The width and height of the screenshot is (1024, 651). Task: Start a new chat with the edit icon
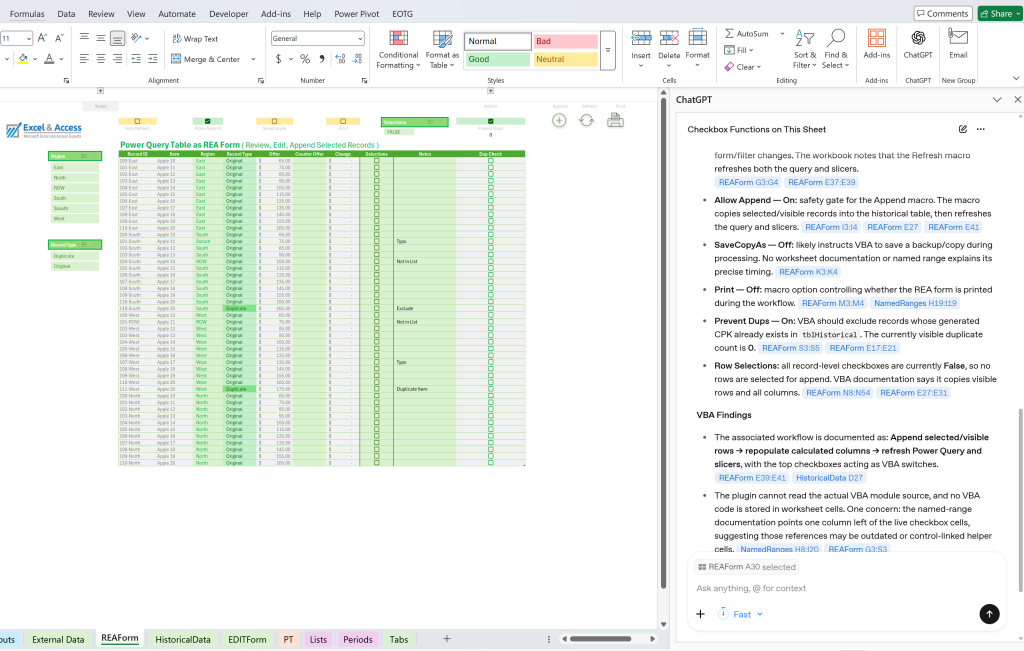[x=963, y=129]
